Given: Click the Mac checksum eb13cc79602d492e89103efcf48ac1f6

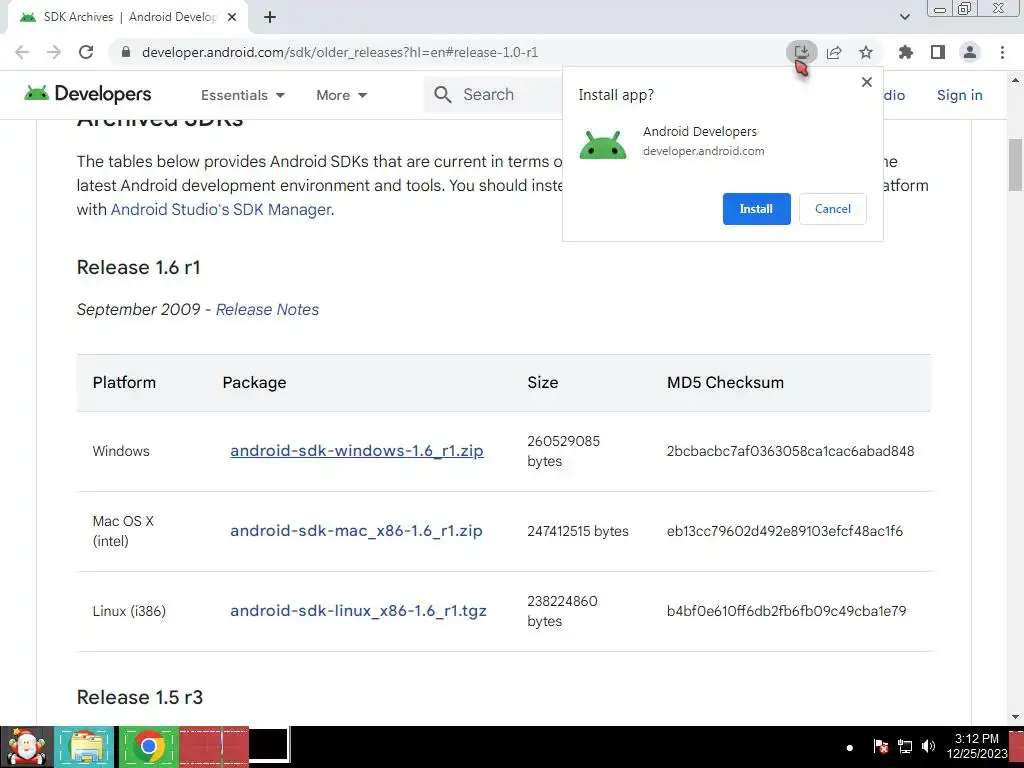Looking at the screenshot, I should point(784,532).
